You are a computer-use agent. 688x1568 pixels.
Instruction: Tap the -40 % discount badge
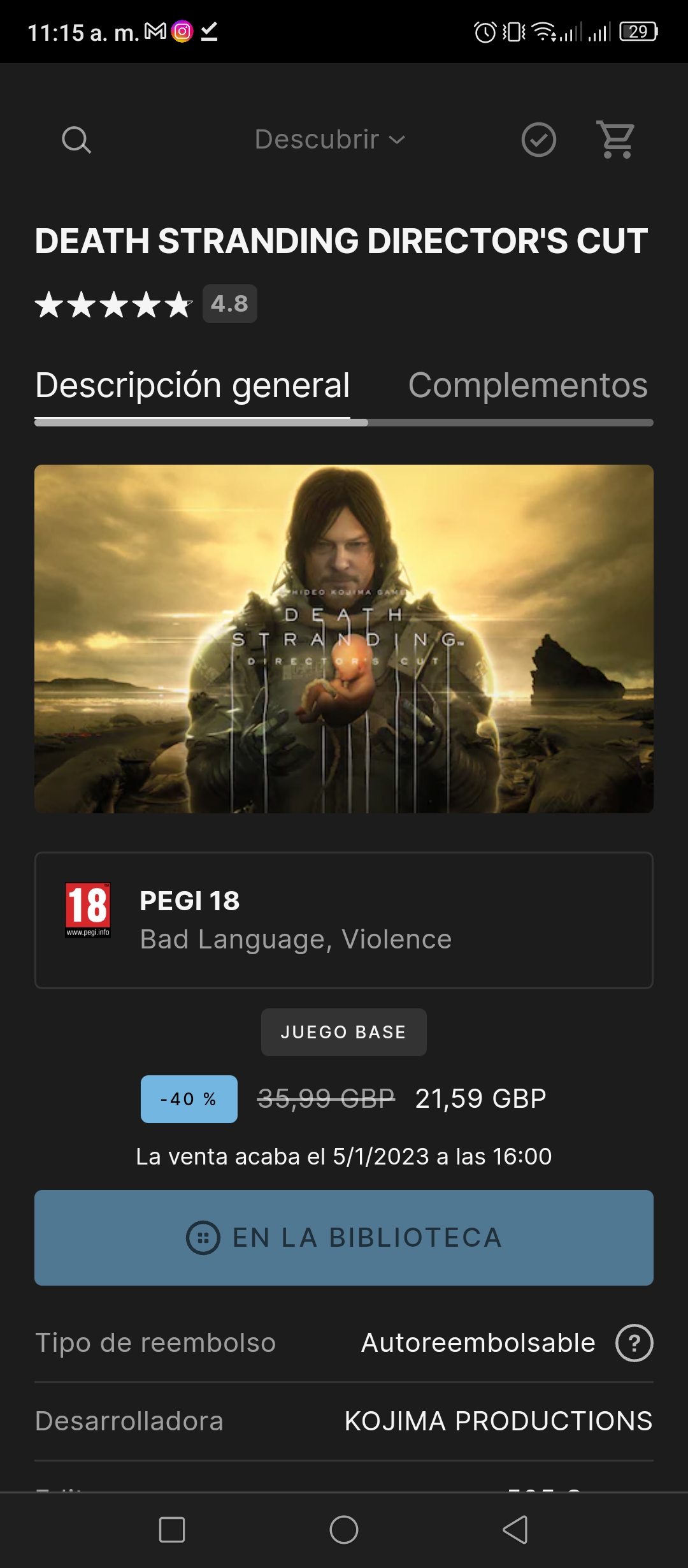189,1099
